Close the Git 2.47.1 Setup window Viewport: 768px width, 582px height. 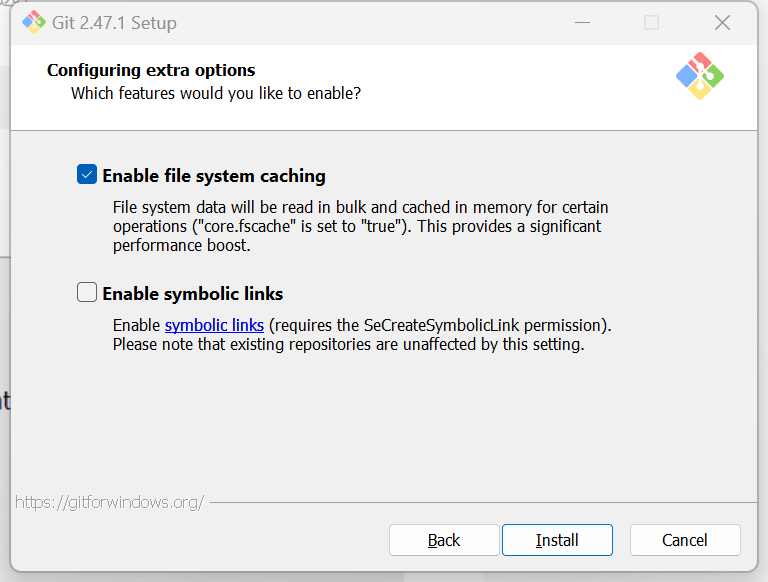pyautogui.click(x=722, y=22)
